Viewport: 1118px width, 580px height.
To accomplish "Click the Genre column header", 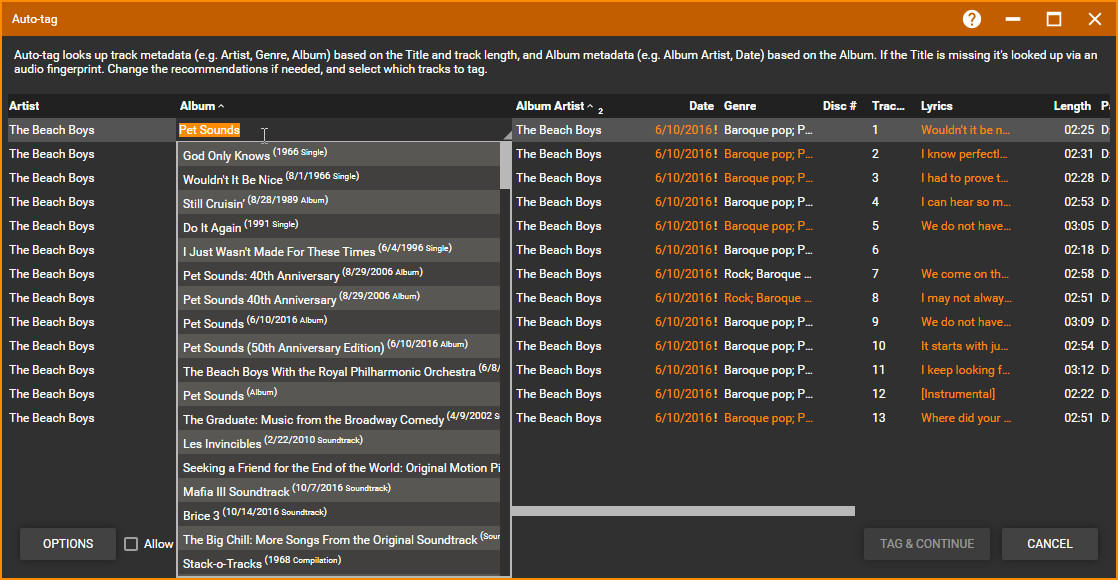I will pyautogui.click(x=740, y=106).
